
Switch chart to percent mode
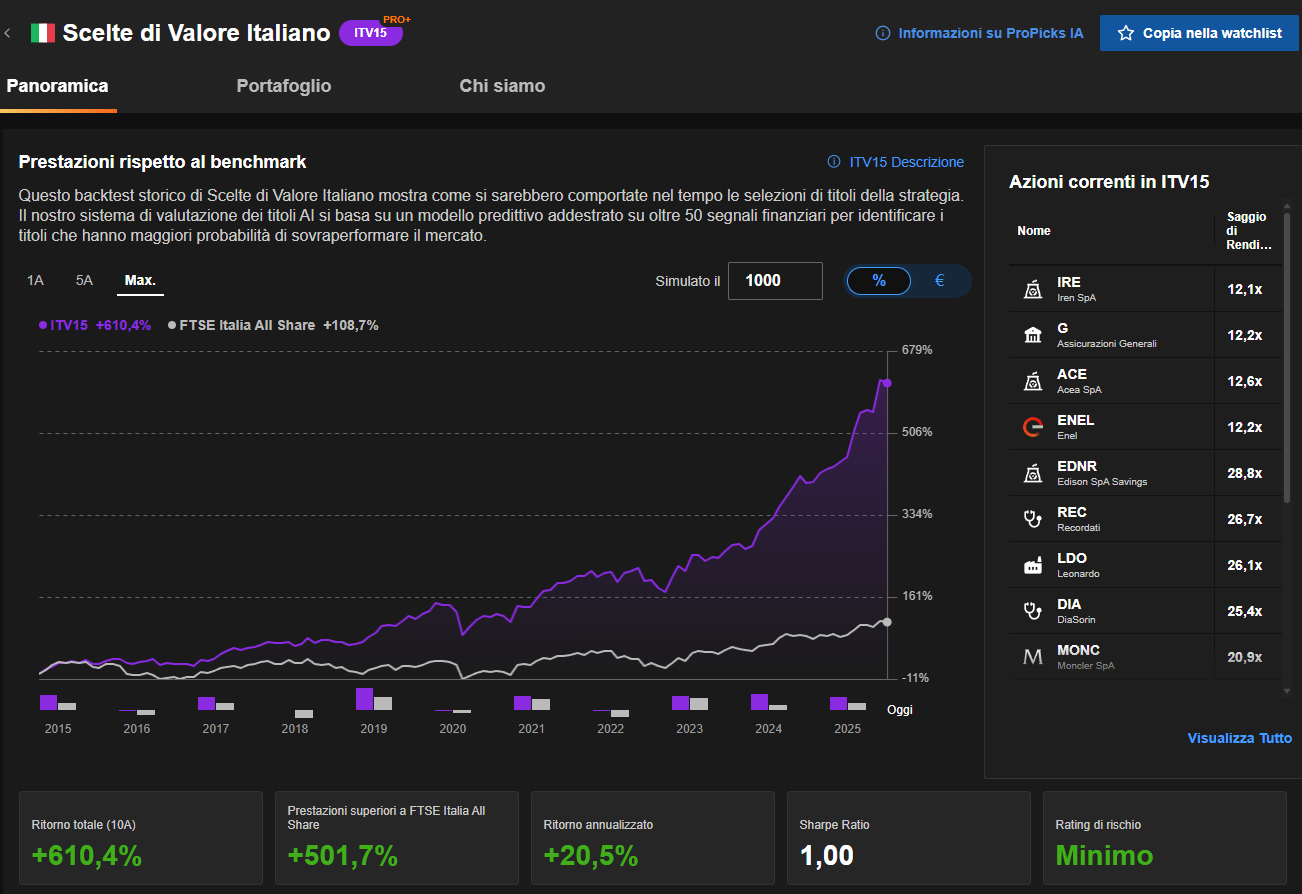click(879, 281)
